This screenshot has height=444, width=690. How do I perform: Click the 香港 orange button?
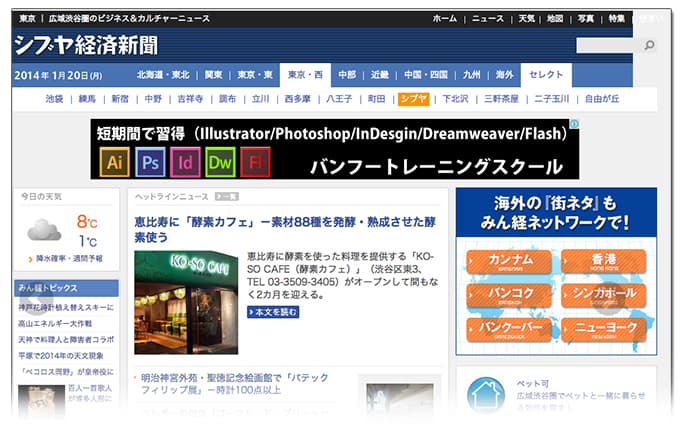click(604, 261)
